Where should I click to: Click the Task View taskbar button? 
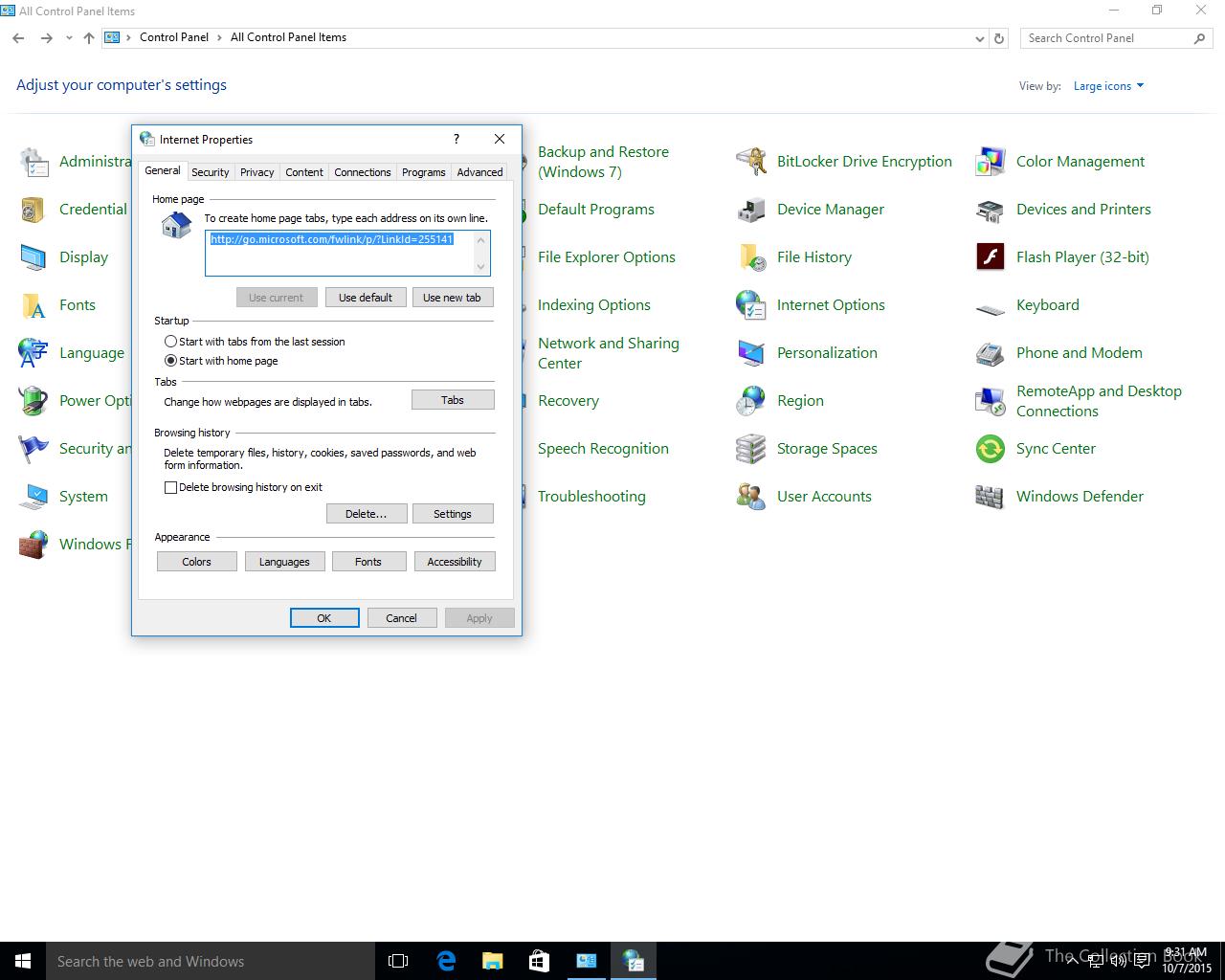[398, 961]
